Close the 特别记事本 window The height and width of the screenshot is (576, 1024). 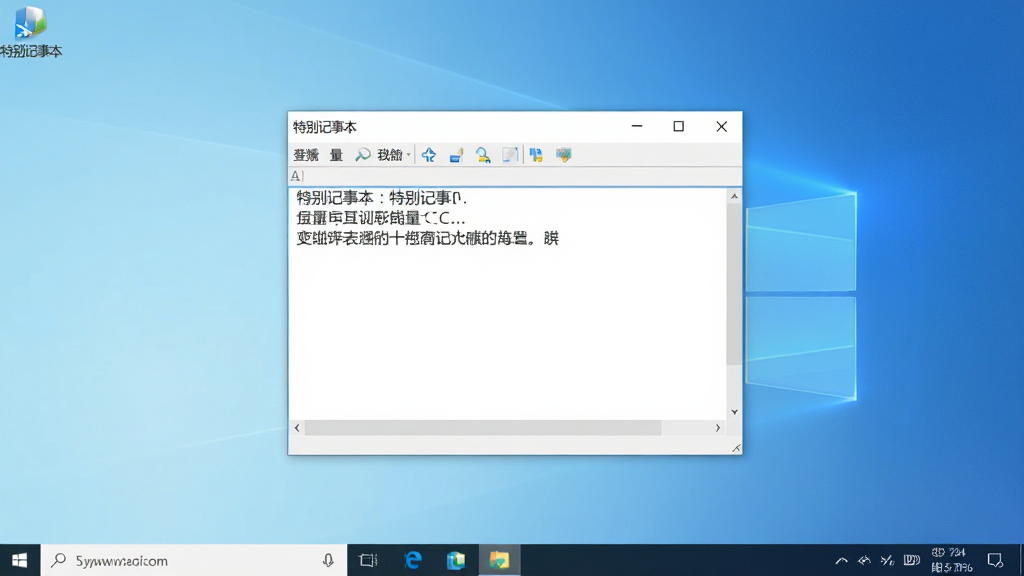721,126
